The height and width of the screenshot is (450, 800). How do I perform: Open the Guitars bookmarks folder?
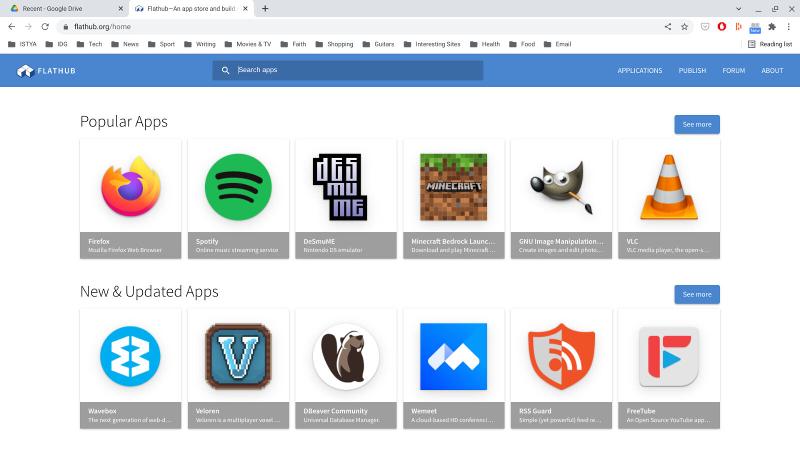pos(378,44)
